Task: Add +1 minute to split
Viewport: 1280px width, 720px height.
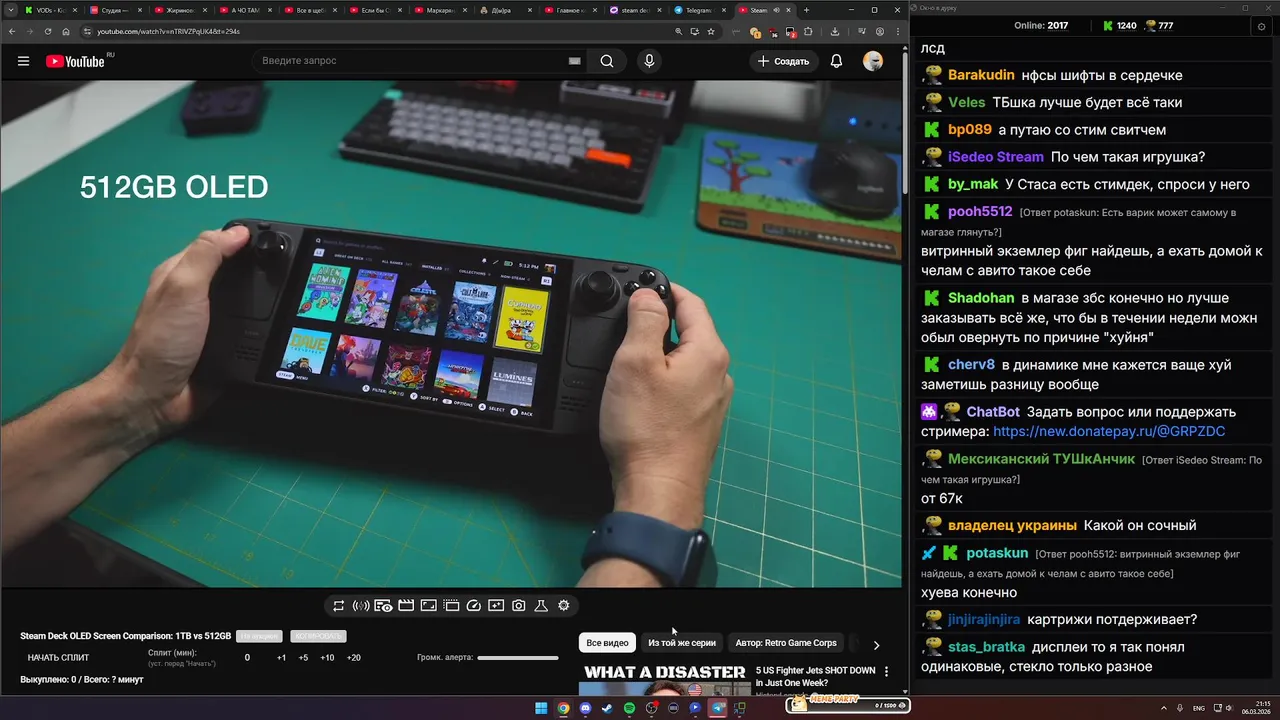Action: 281,658
